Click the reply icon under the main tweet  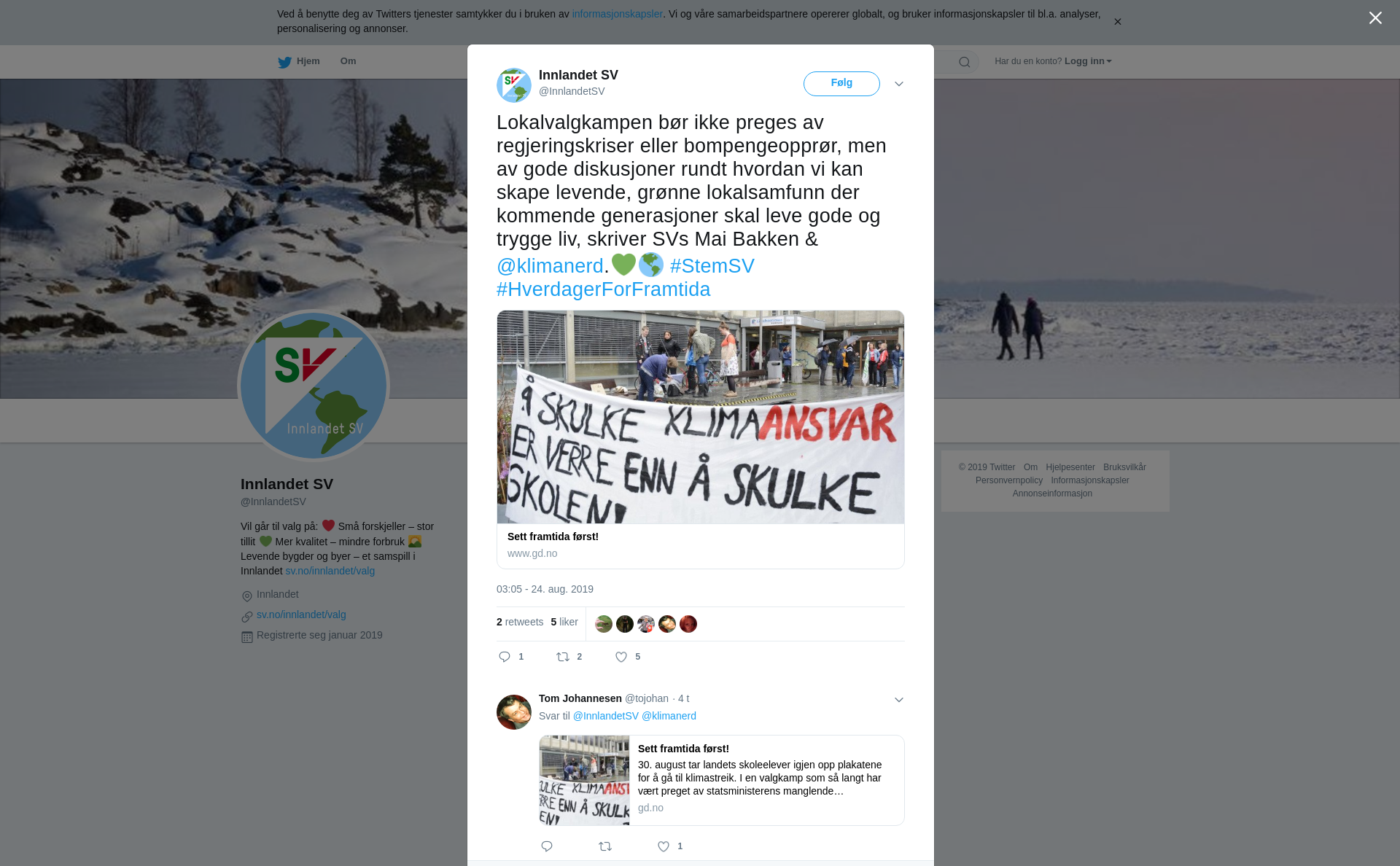click(x=505, y=657)
